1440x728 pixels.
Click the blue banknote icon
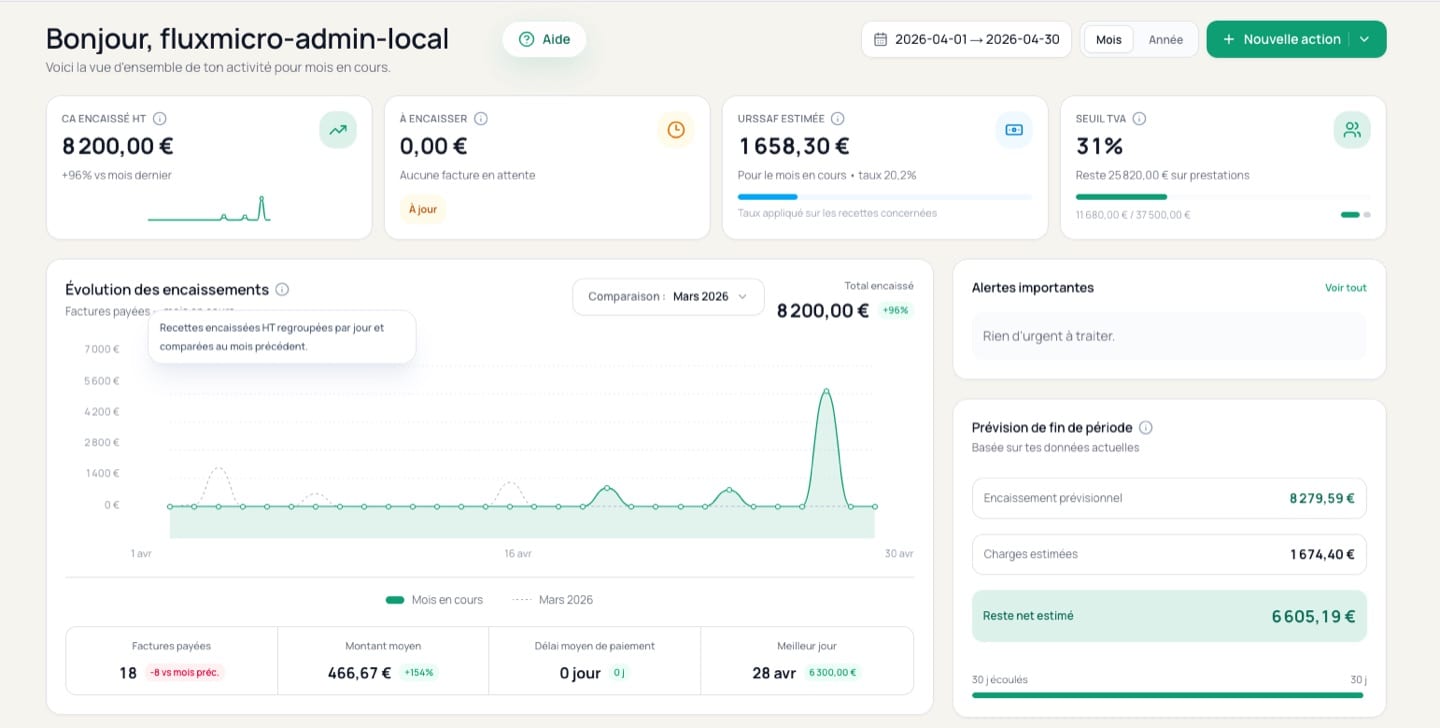(x=1014, y=130)
